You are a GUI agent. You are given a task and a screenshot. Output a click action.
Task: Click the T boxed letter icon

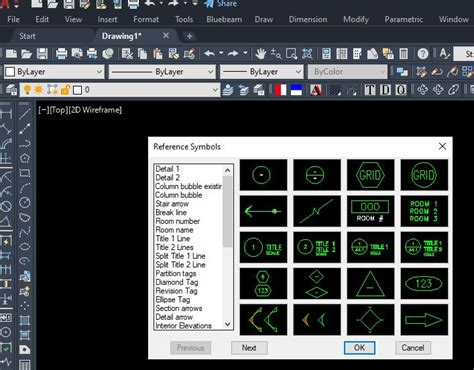pos(370,90)
